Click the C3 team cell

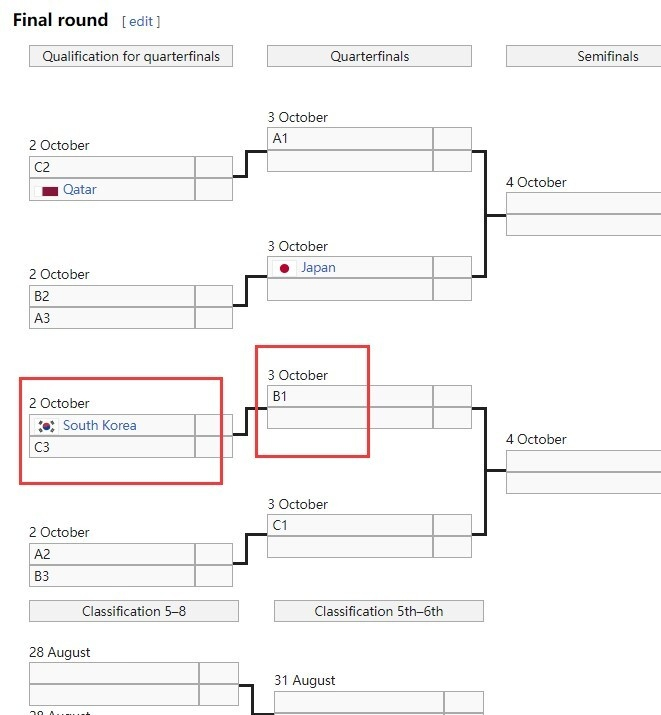(112, 447)
